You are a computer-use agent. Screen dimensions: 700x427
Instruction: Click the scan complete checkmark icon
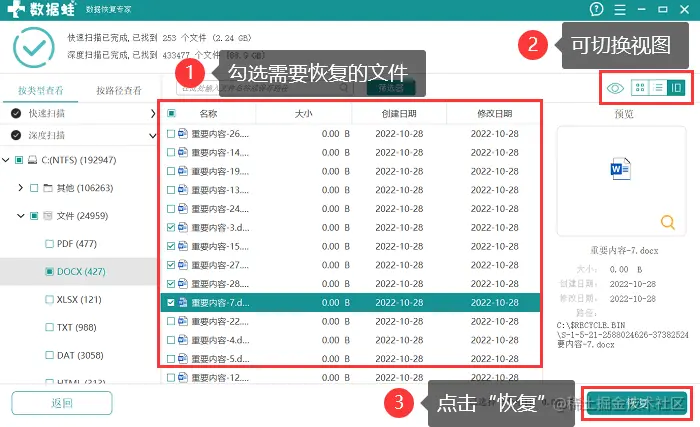(34, 47)
